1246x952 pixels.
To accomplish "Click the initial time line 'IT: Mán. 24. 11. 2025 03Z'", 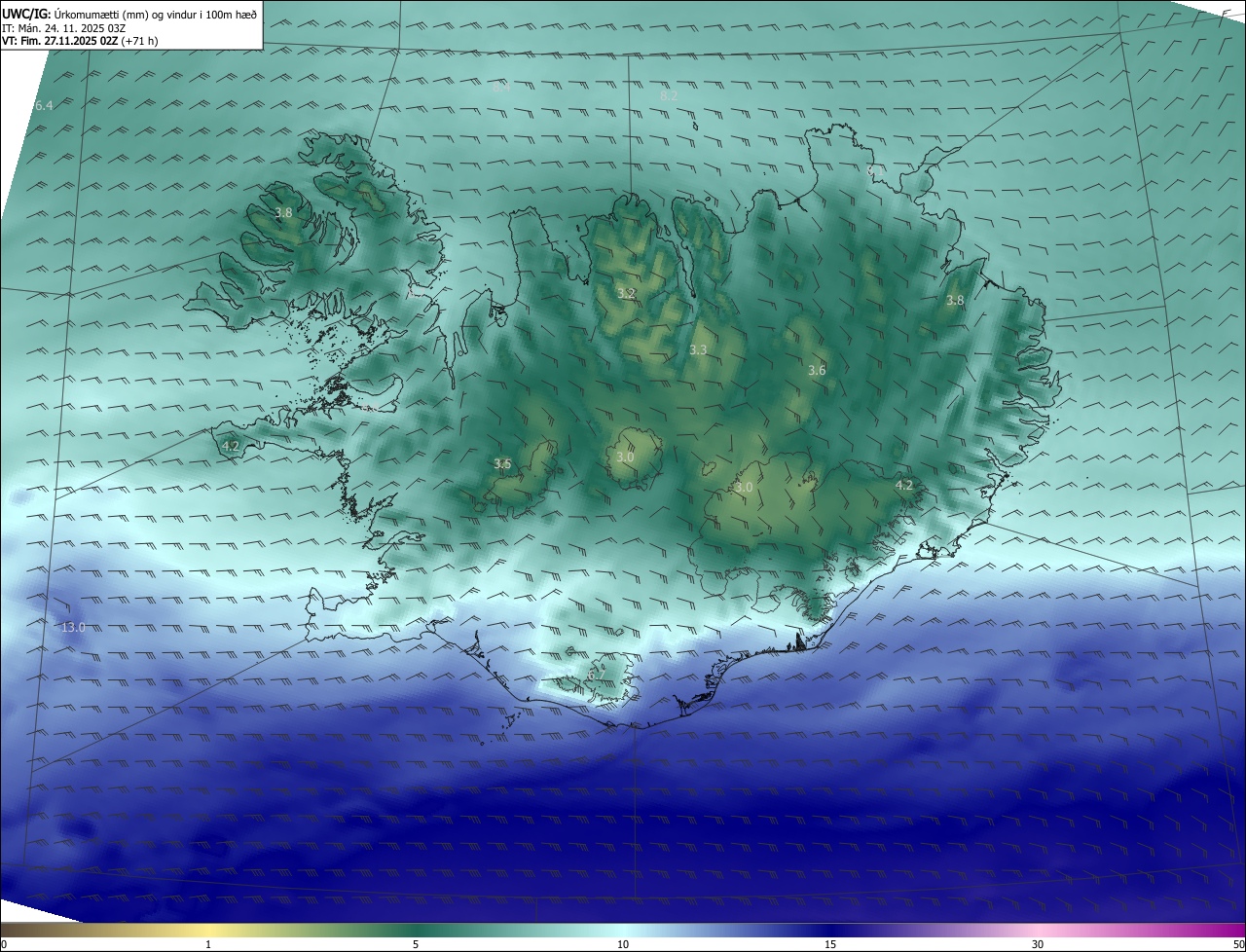I will [64, 28].
